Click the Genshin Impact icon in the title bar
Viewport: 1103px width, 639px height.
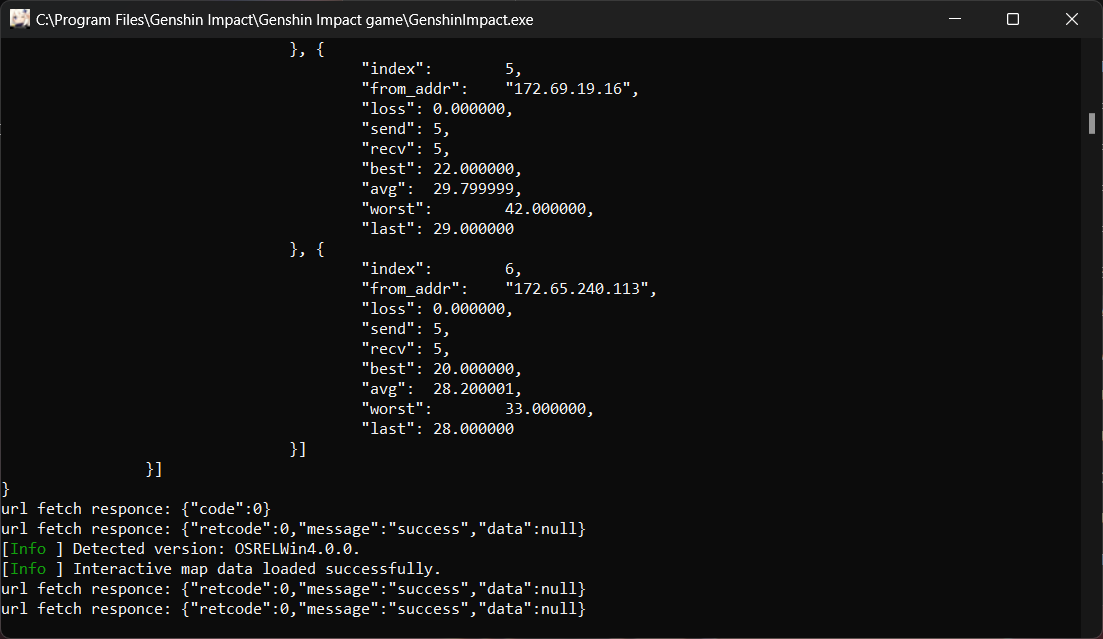coord(20,18)
